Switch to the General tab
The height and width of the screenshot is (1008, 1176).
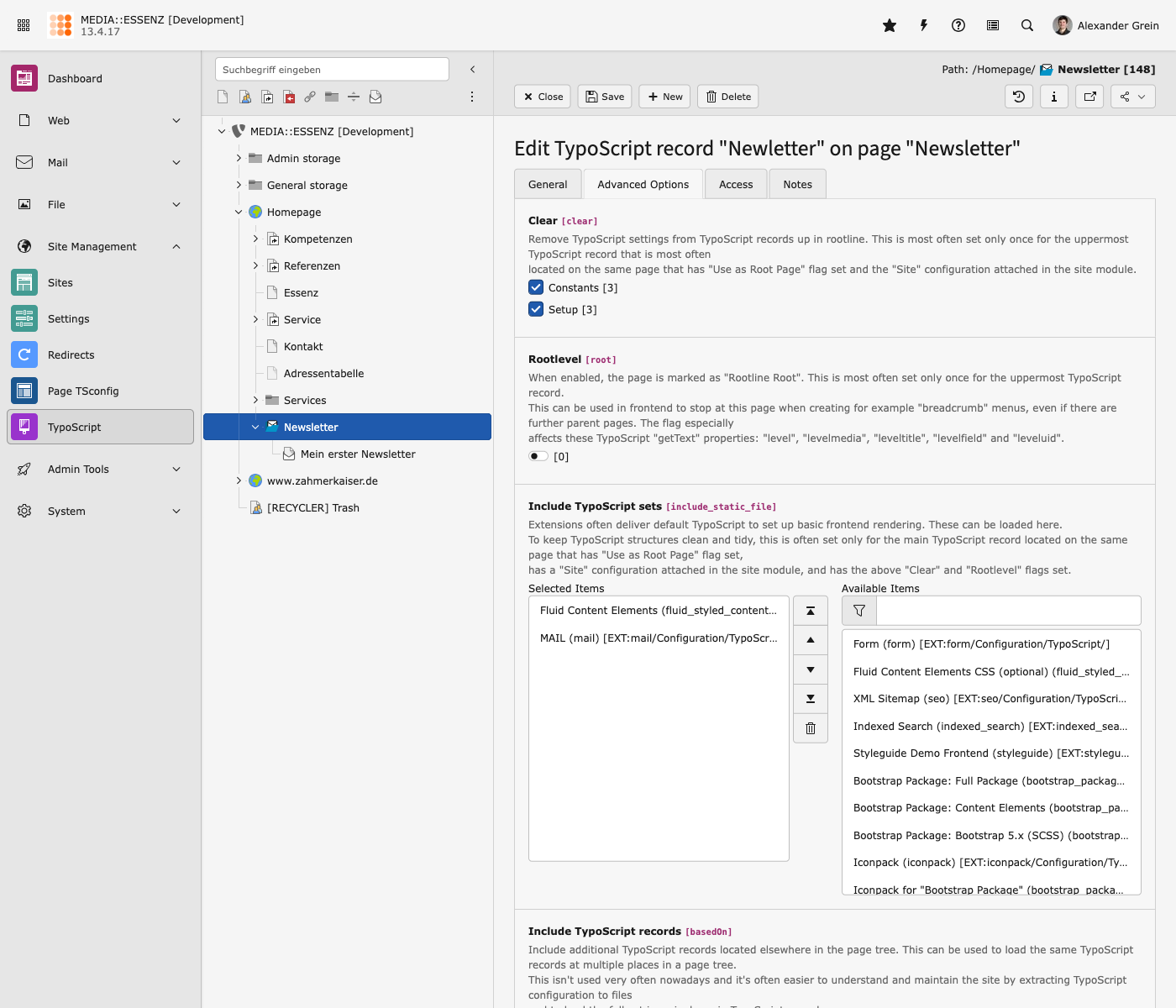point(548,185)
